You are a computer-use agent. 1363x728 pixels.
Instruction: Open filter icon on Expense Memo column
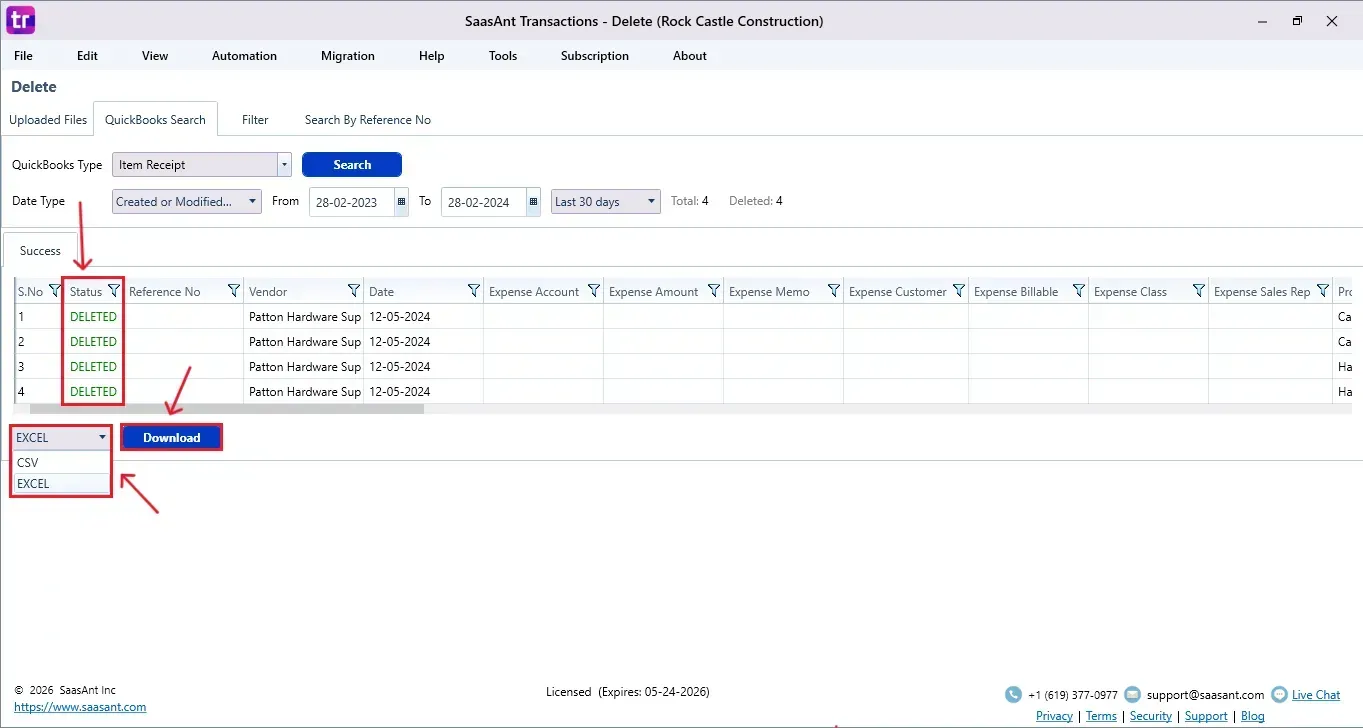pos(834,291)
